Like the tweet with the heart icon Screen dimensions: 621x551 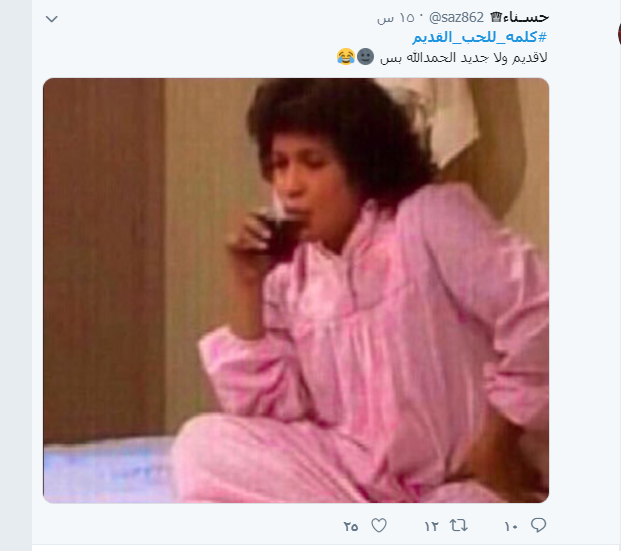[379, 526]
